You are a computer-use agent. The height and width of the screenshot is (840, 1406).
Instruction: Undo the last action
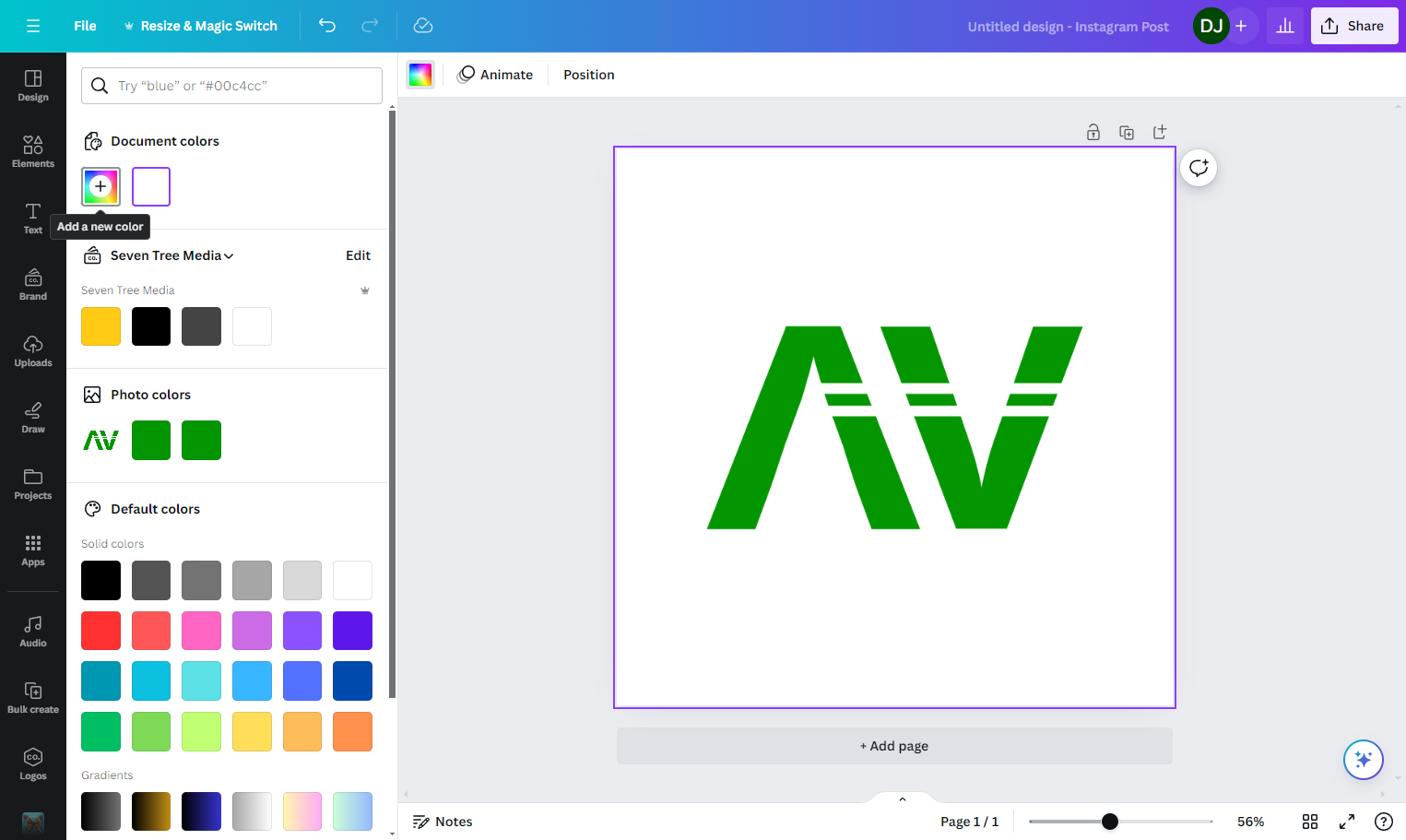click(327, 26)
